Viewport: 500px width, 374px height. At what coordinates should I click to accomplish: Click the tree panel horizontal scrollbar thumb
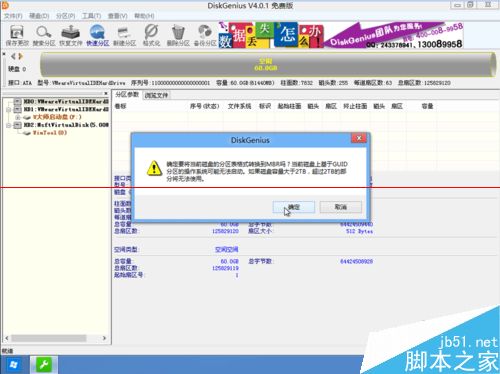(49, 338)
